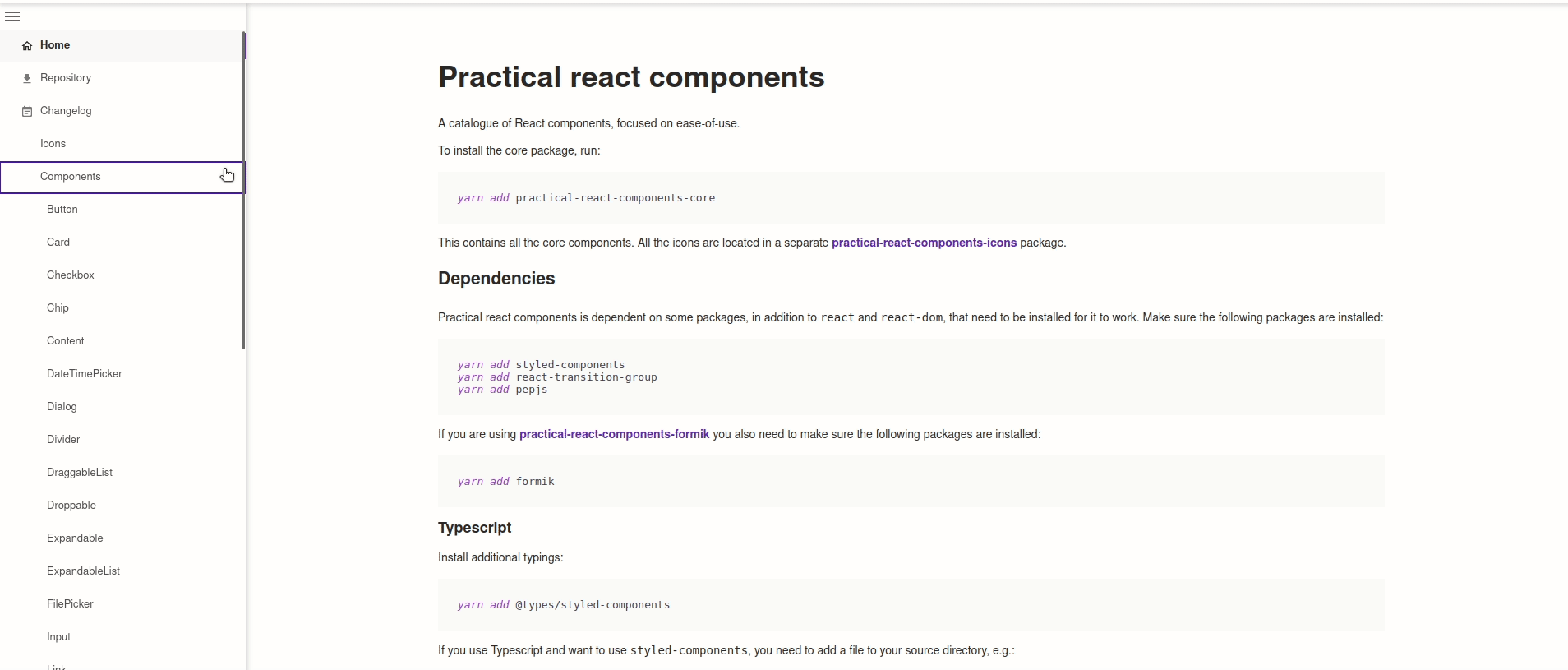
Task: Click the sidebar vertical scrollbar
Action: pyautogui.click(x=243, y=189)
